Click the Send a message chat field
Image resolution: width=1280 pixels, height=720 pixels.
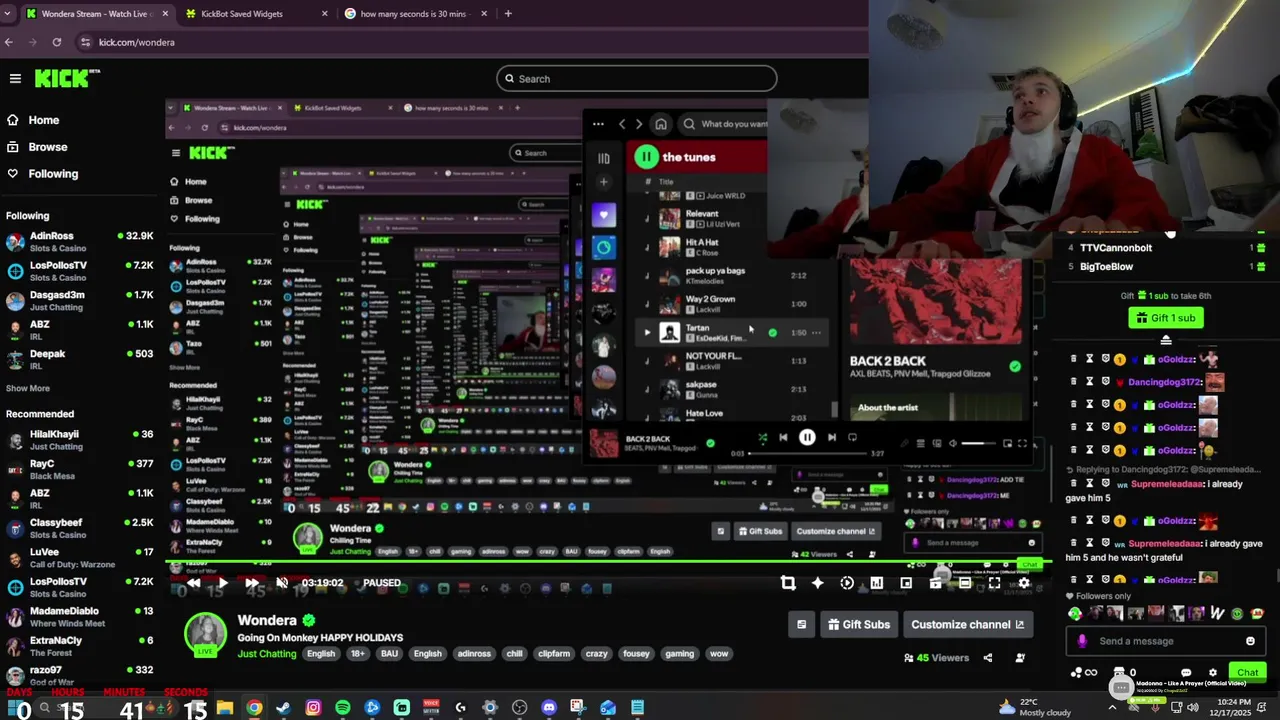(1166, 641)
